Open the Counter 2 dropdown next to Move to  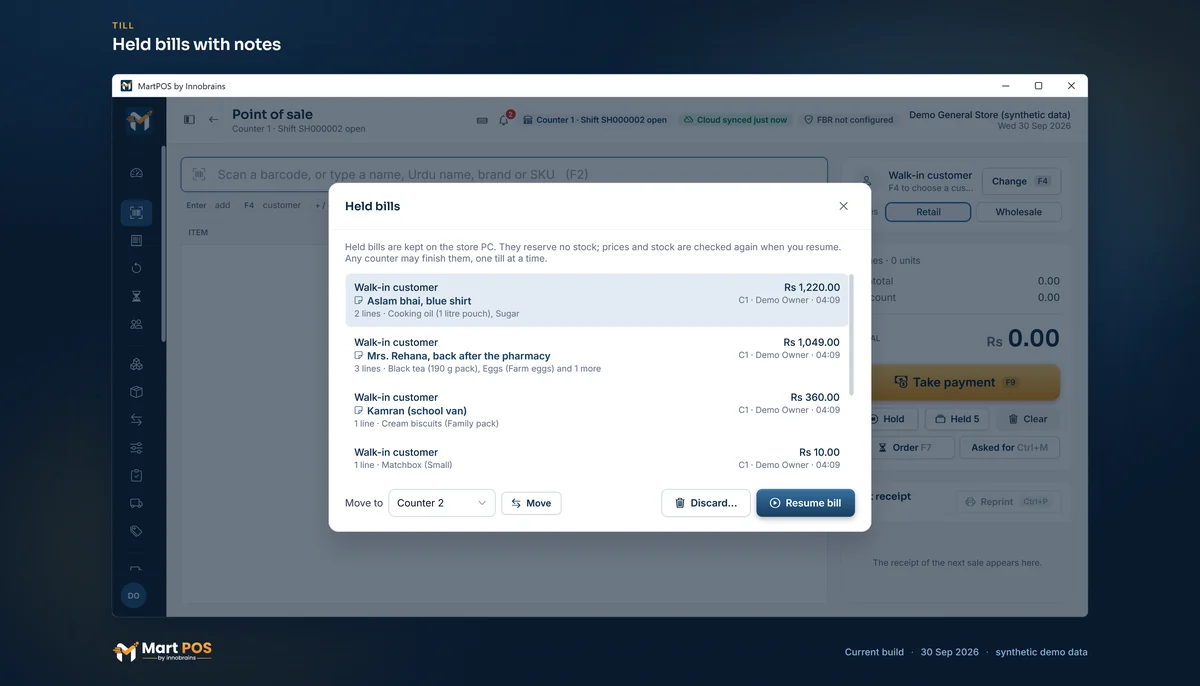(x=442, y=503)
